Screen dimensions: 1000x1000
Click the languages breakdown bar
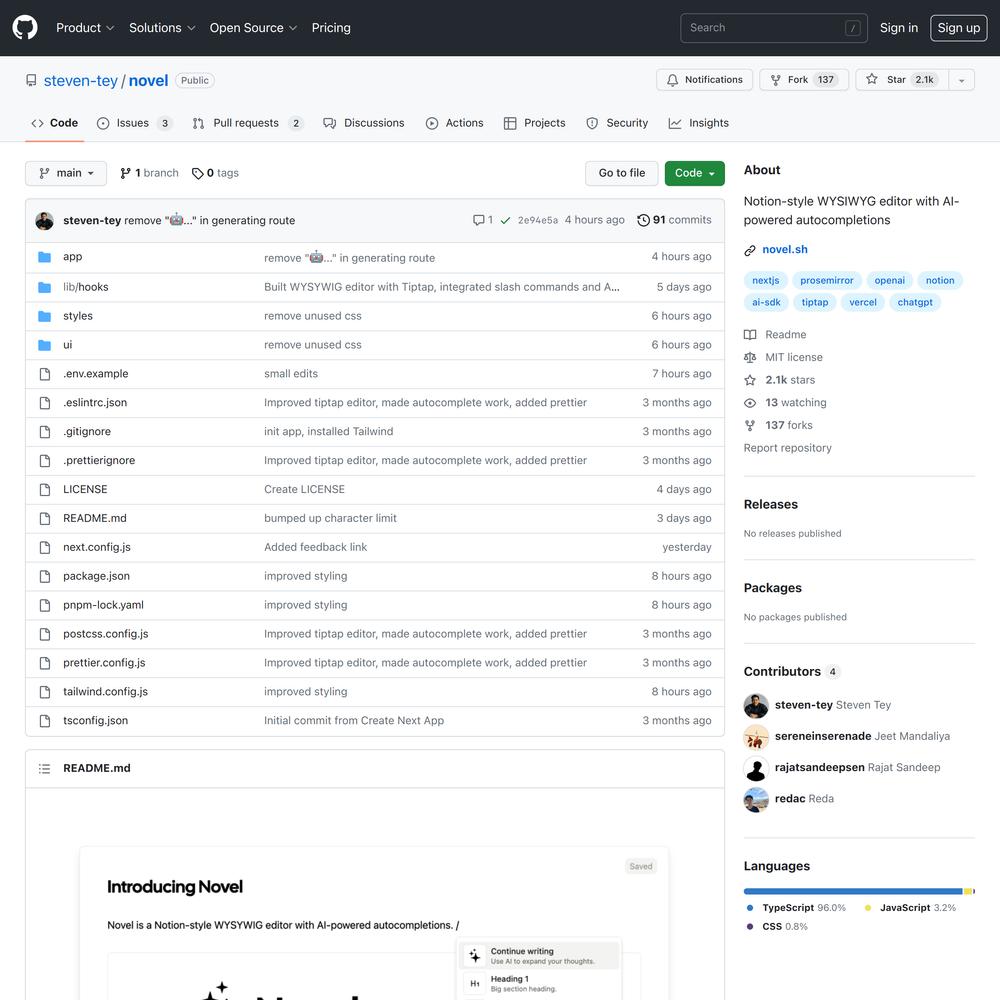click(859, 892)
